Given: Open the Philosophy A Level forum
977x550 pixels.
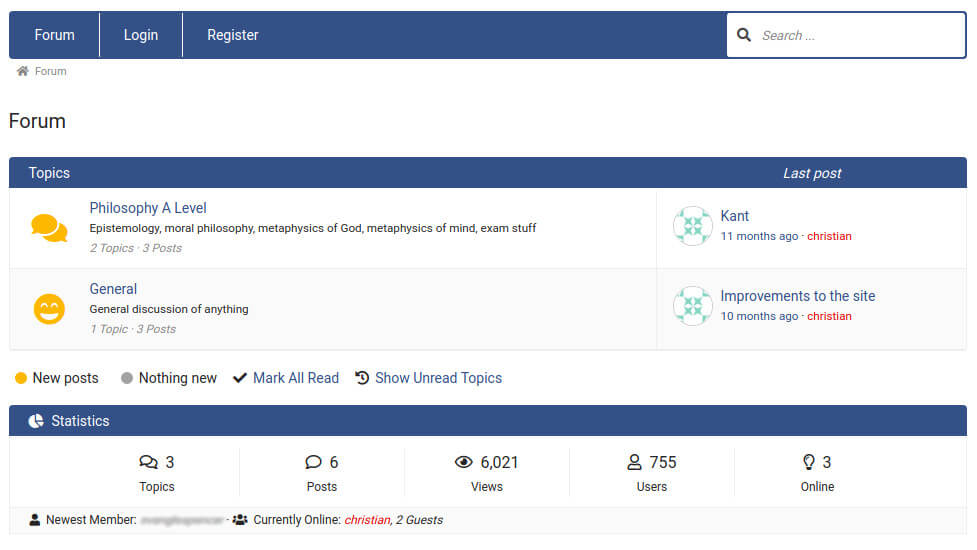Looking at the screenshot, I should click(148, 208).
